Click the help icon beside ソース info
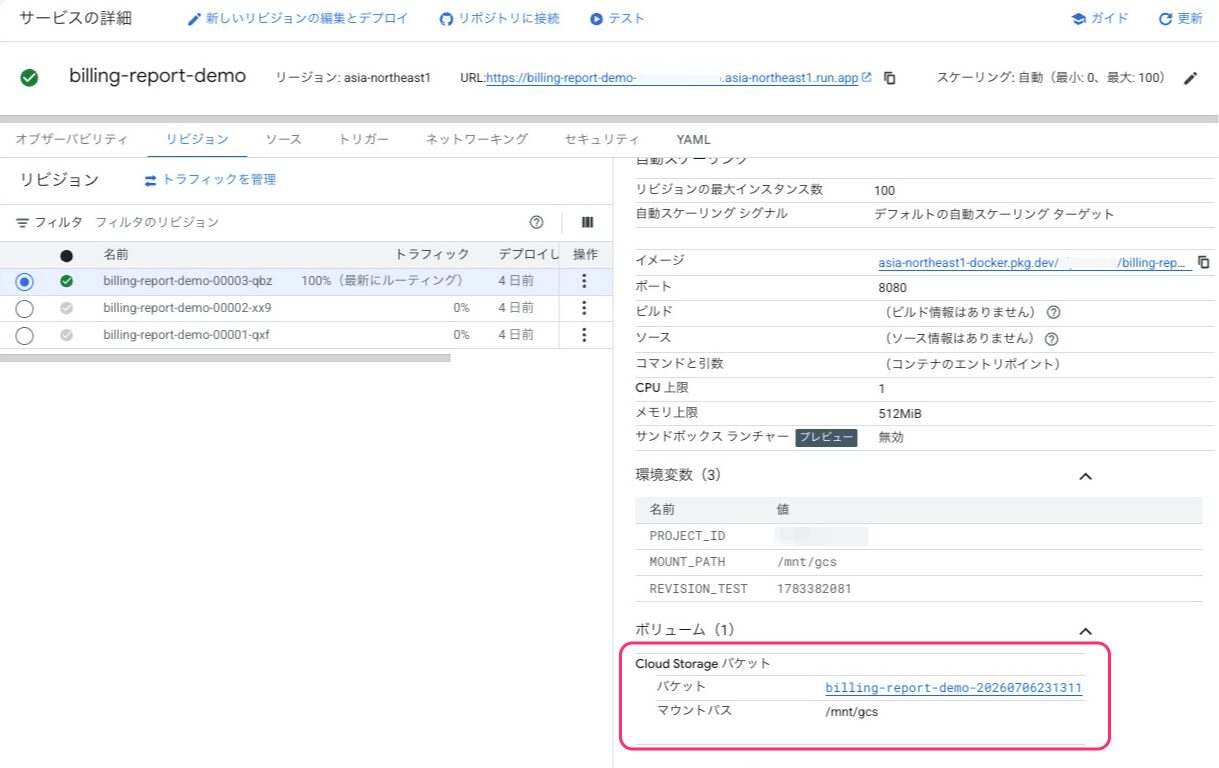This screenshot has width=1219, height=768. pyautogui.click(x=1052, y=339)
